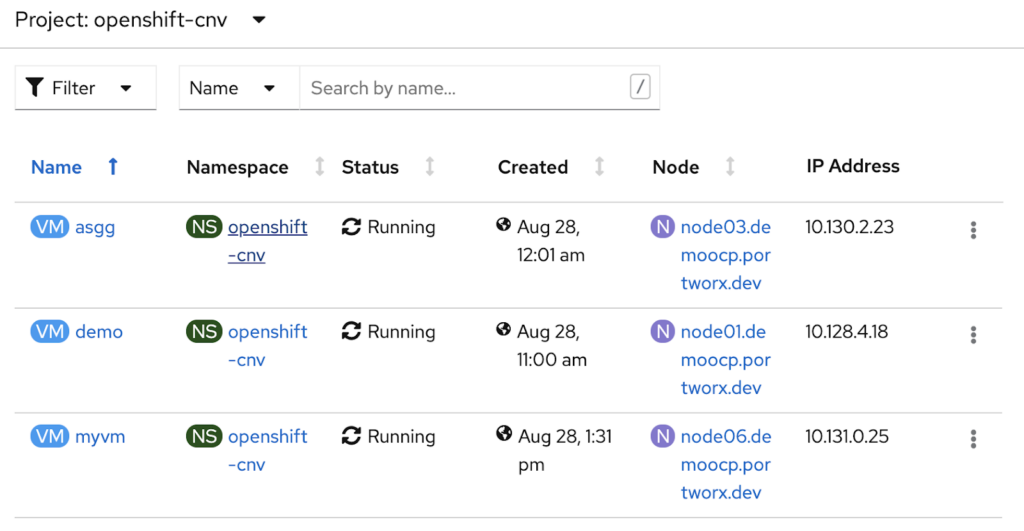Open the asgg virtual machine link
The height and width of the screenshot is (531, 1024).
coord(95,227)
